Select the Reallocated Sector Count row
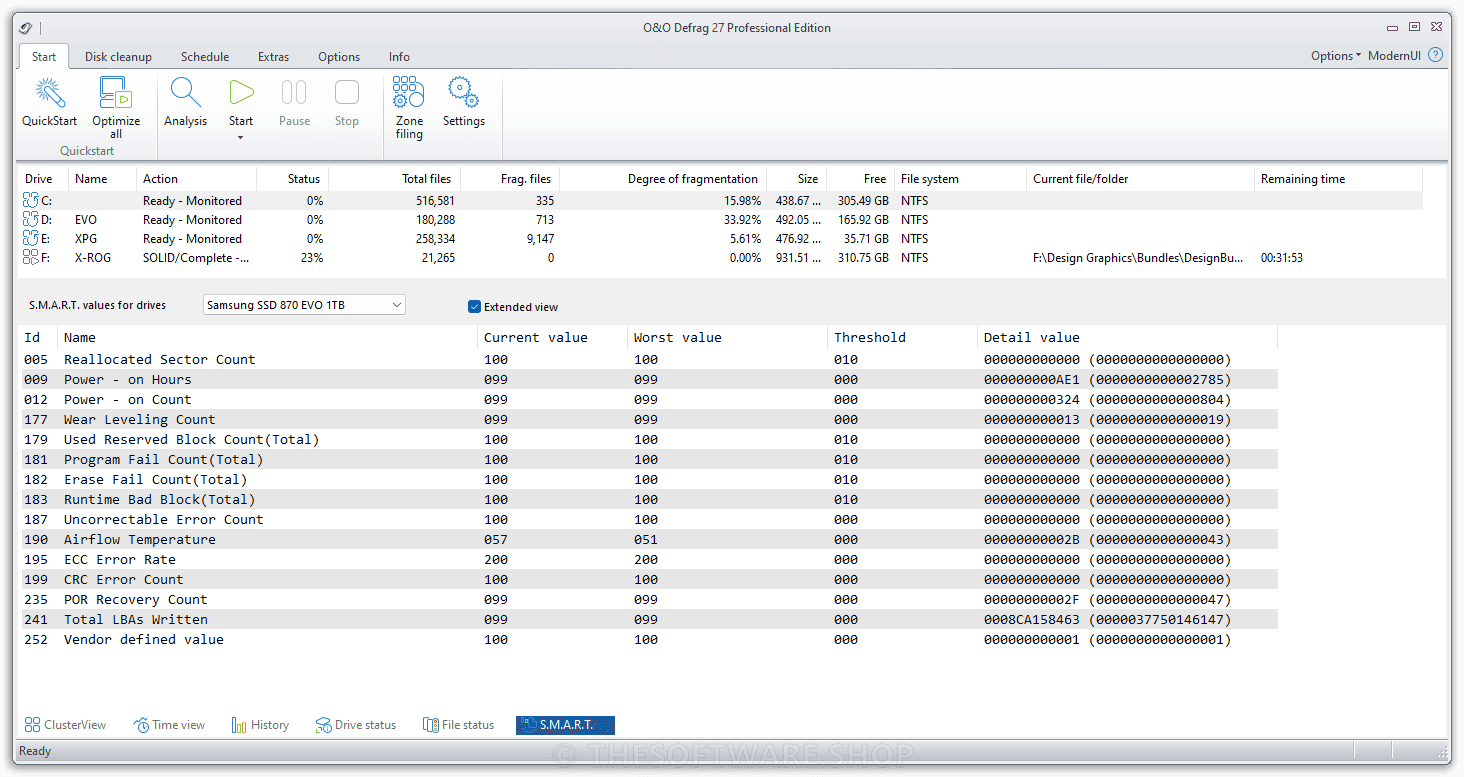This screenshot has width=1464, height=777. pos(650,359)
